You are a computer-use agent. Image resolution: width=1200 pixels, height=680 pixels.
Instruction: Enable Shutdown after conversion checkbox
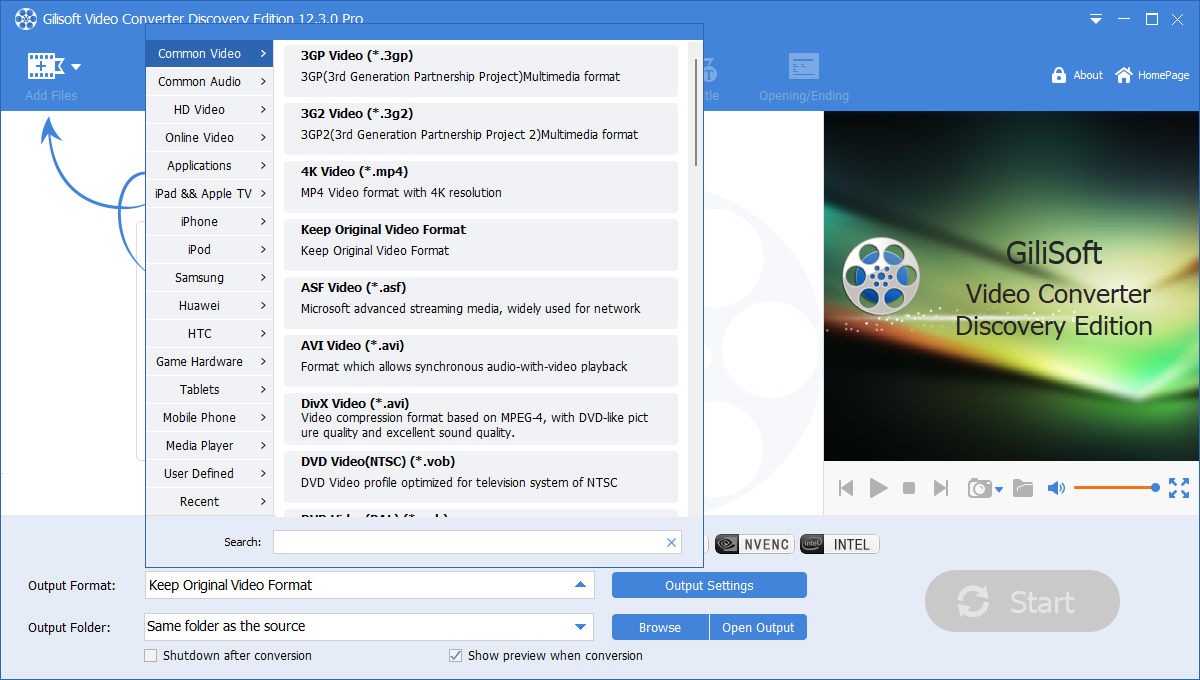pos(151,656)
